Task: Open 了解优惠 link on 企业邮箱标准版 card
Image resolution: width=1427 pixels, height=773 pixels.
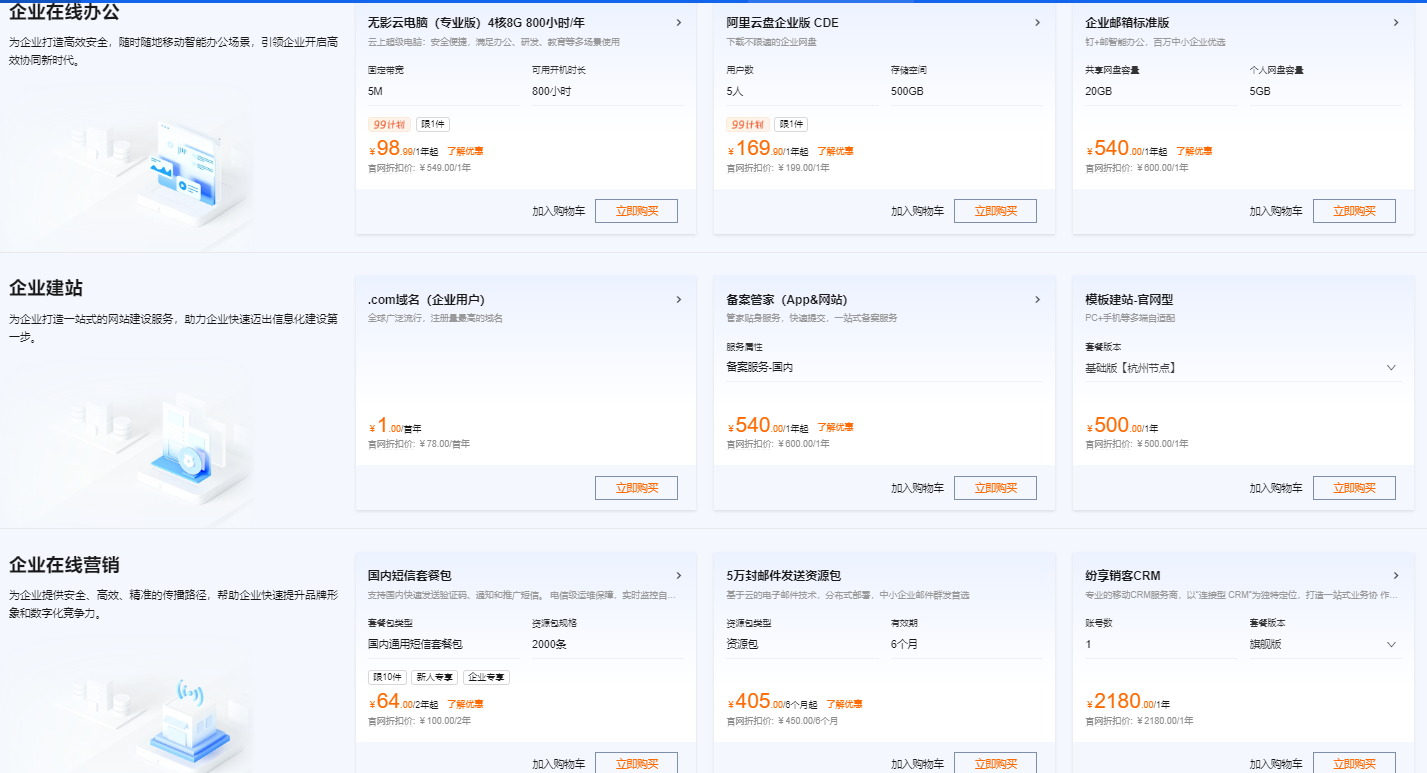Action: pos(1194,151)
